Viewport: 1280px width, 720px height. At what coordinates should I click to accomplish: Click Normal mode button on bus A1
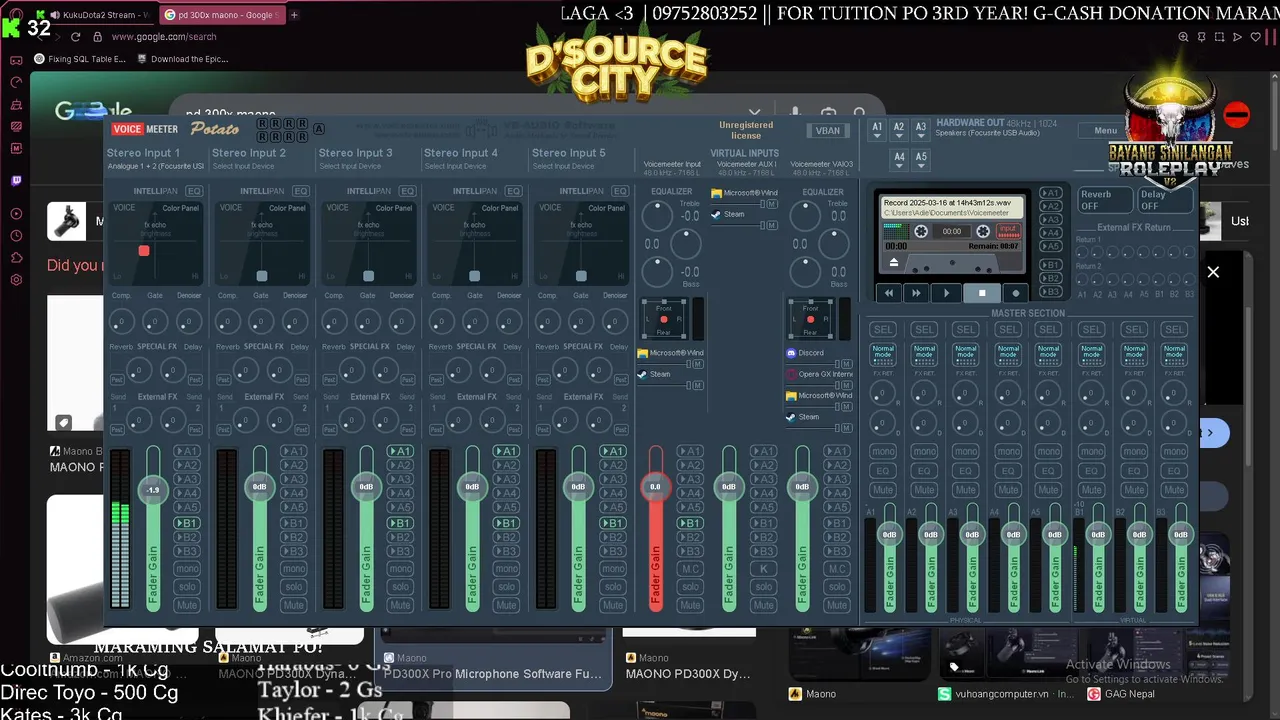tap(883, 354)
